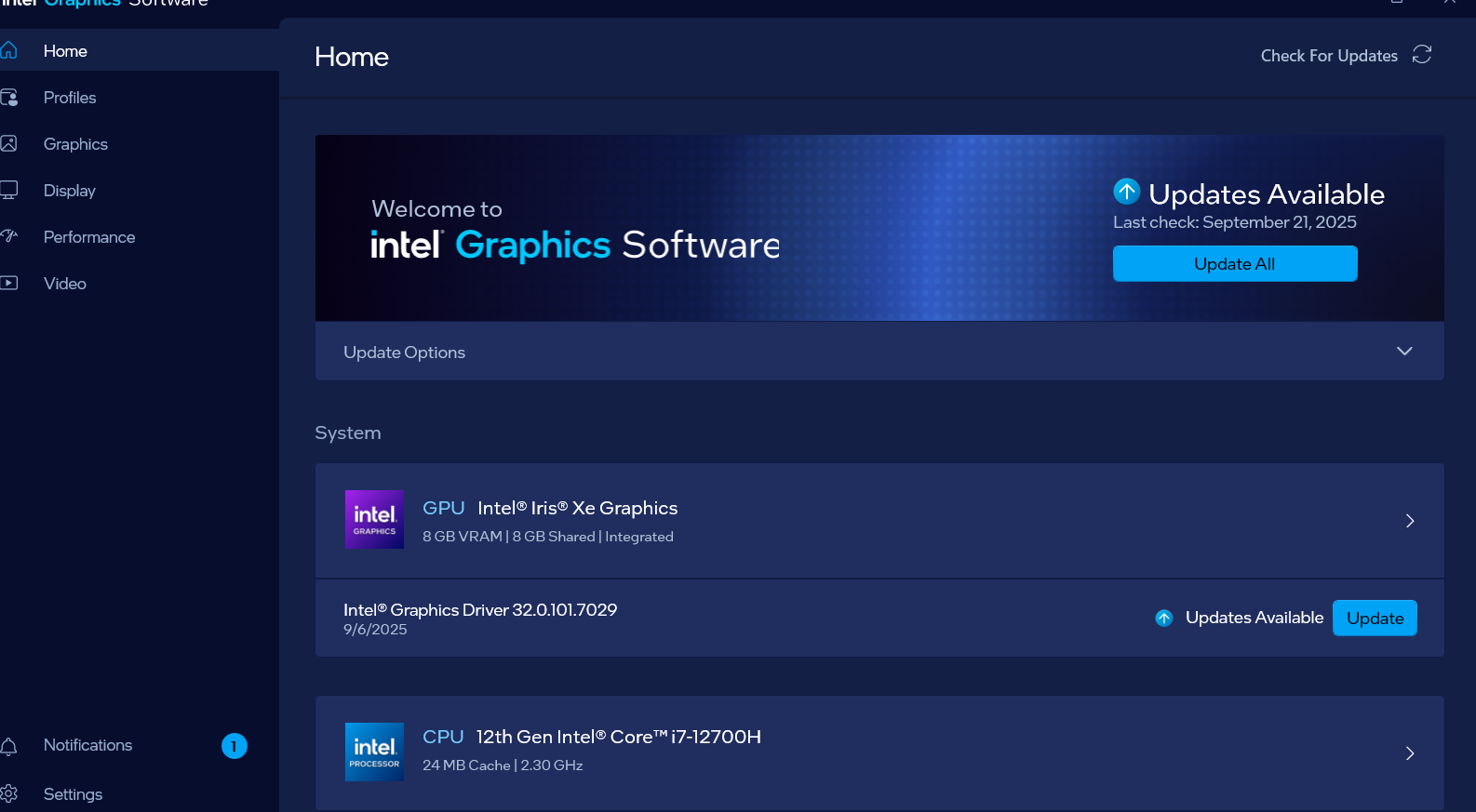Switch to the Display section
Screen dimensions: 1476x812
[x=70, y=191]
